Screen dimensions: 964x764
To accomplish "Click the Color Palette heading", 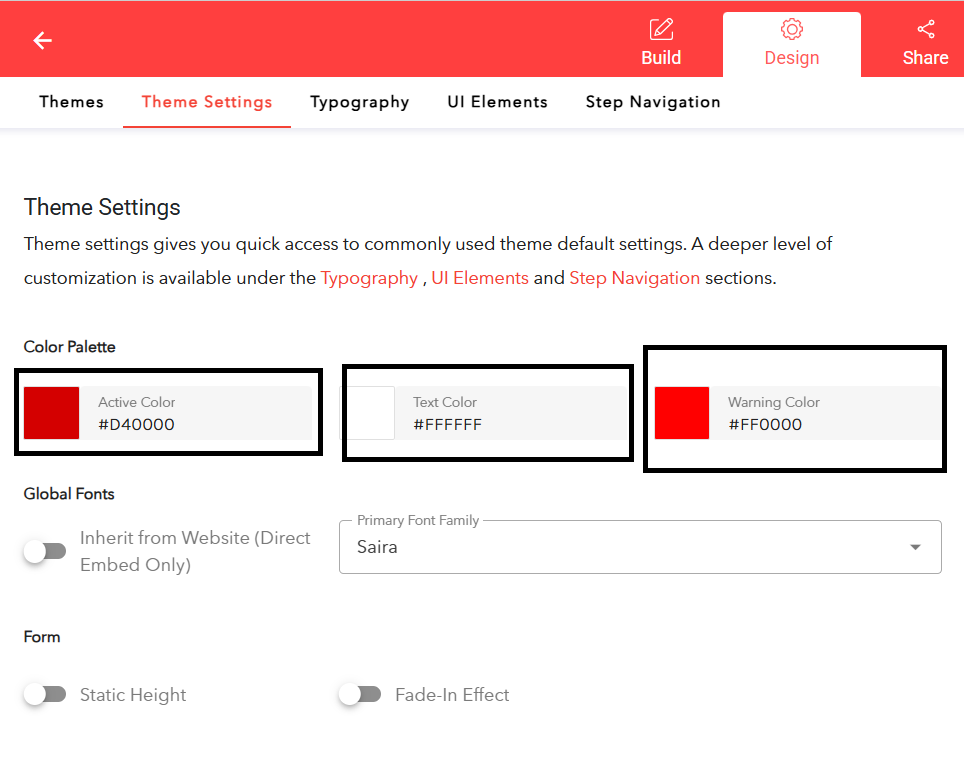I will pos(69,347).
